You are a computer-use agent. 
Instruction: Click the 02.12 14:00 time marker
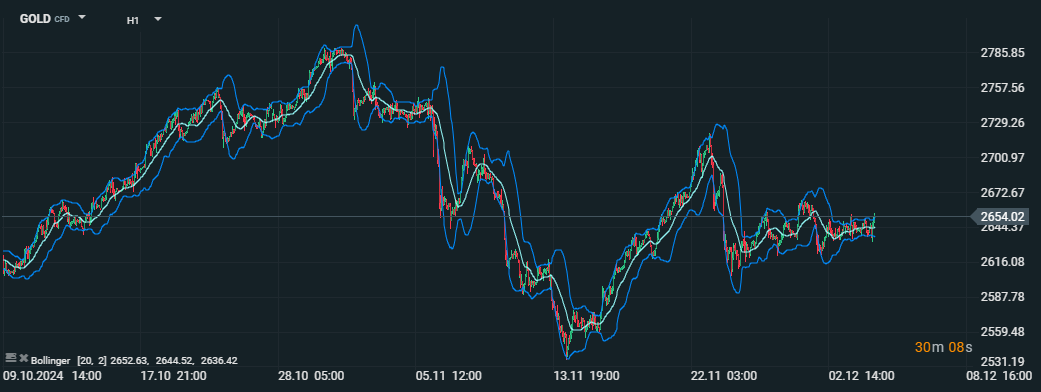(861, 376)
